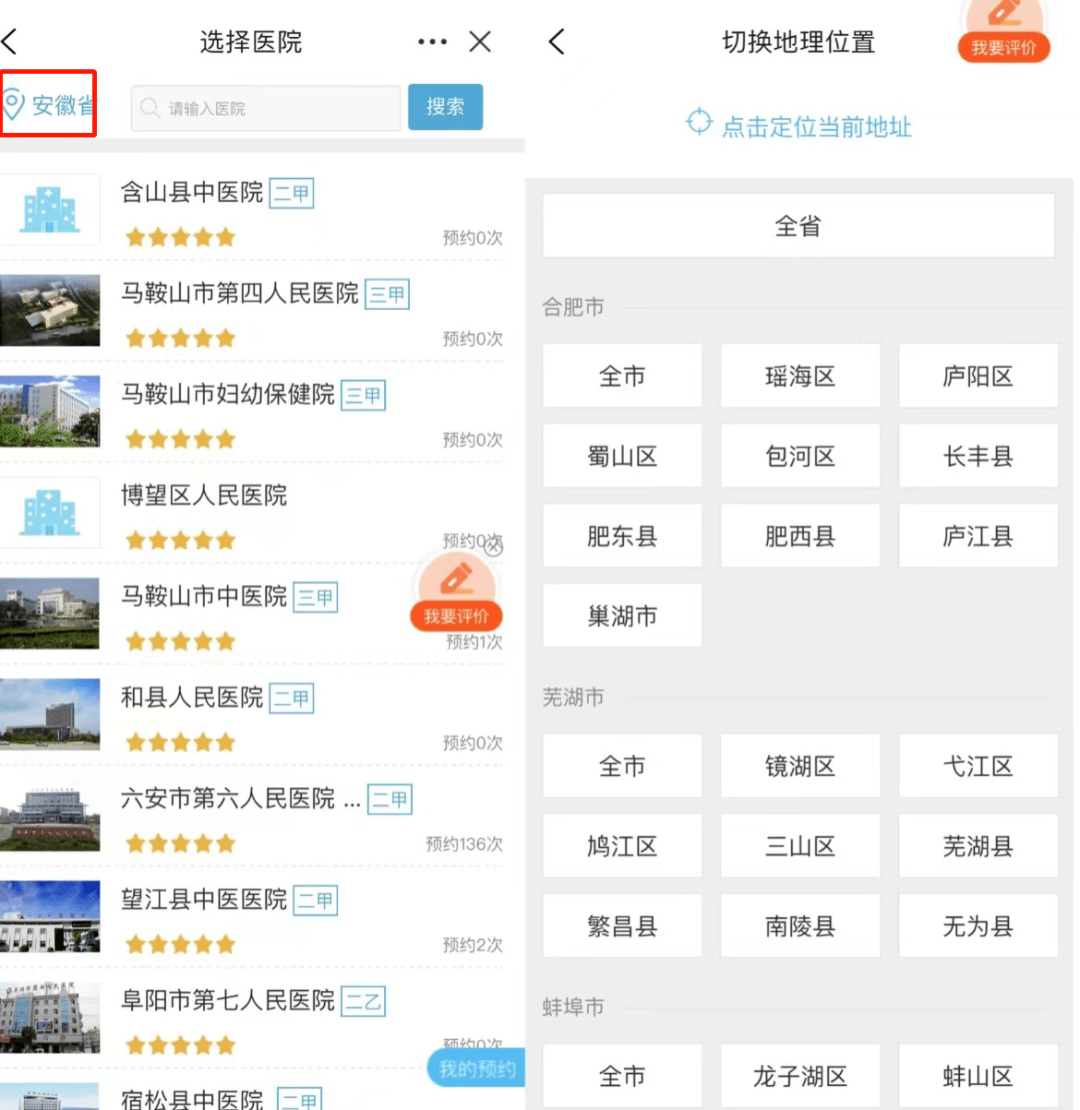This screenshot has height=1110, width=1080.
Task: Open 我的预约 floating button
Action: [x=476, y=1069]
